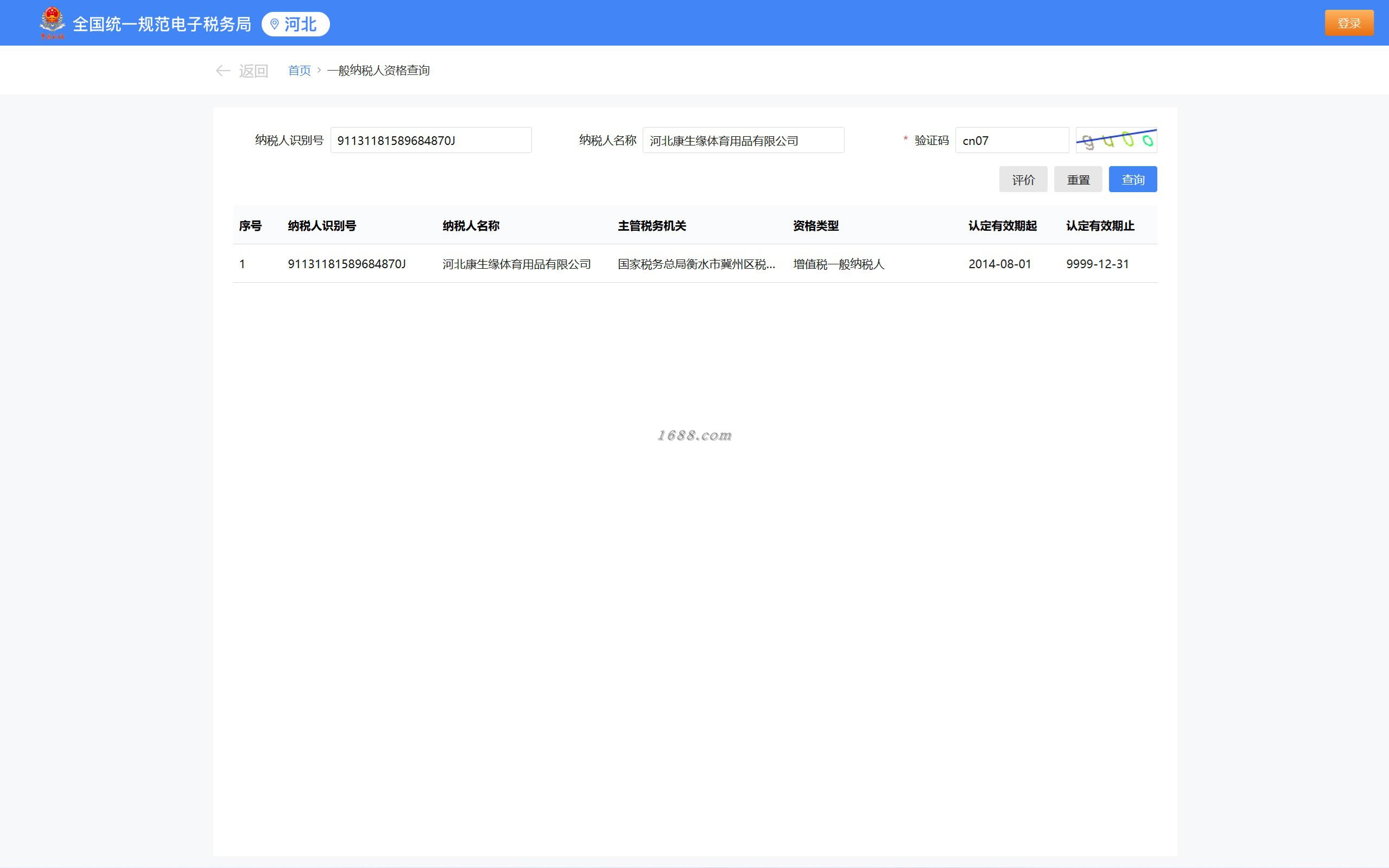The image size is (1389, 868).
Task: Focus the 纳税人名称 input field
Action: coord(743,141)
